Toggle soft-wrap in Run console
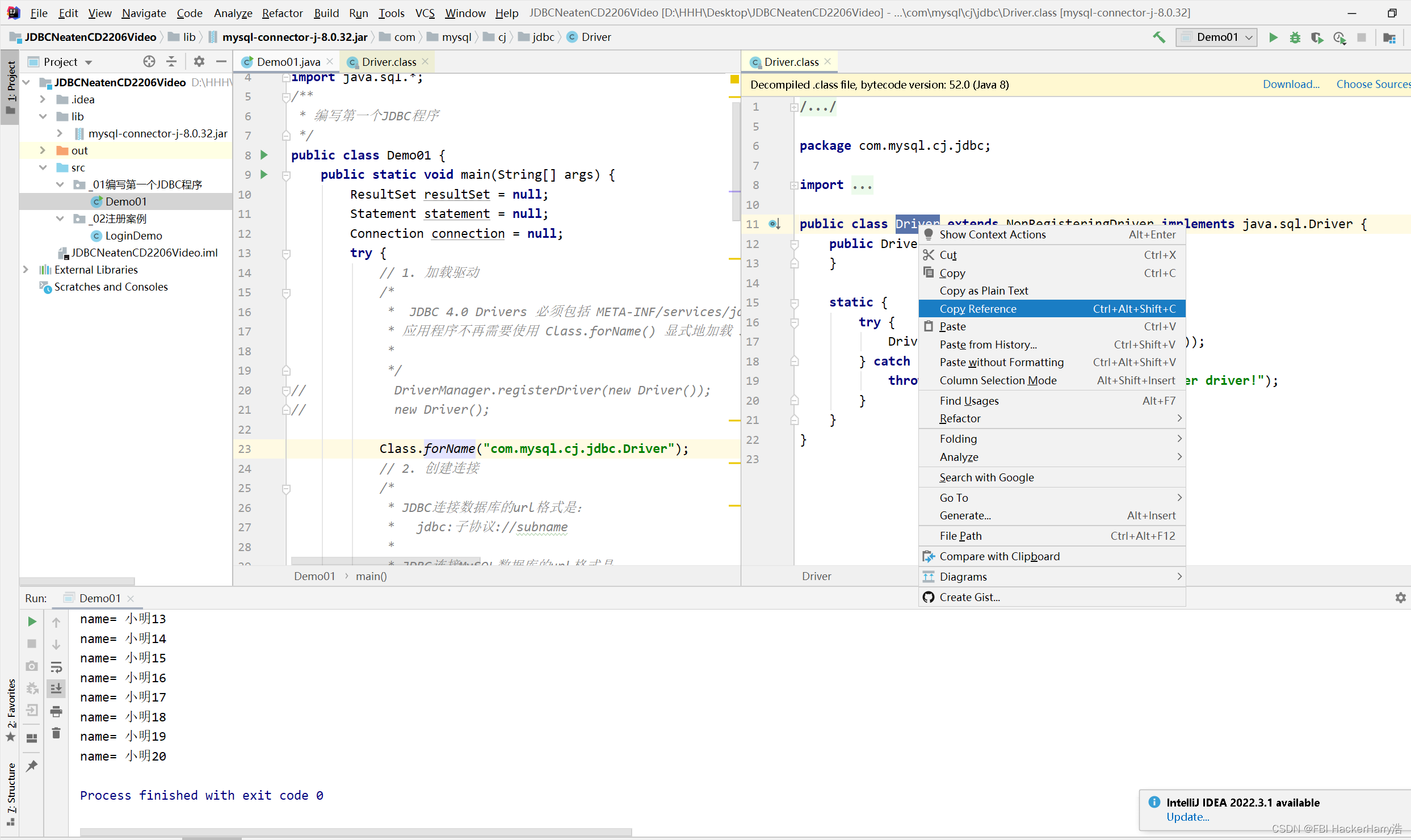The height and width of the screenshot is (840, 1411). tap(56, 667)
